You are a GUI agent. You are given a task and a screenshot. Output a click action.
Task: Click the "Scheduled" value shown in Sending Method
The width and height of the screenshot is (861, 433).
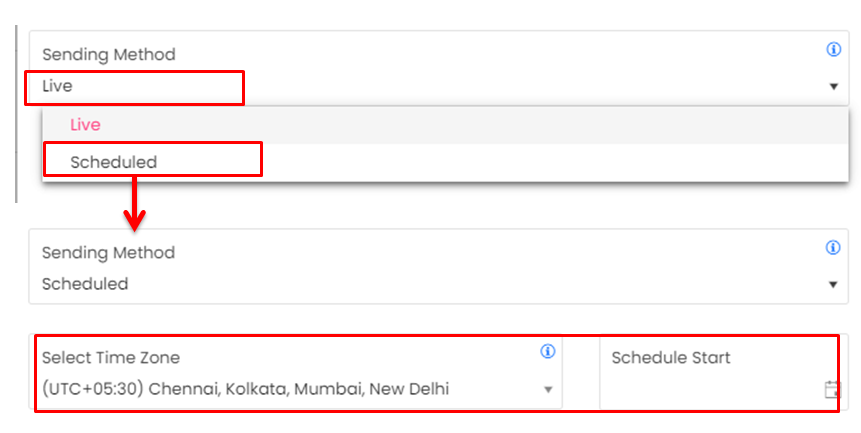85,284
